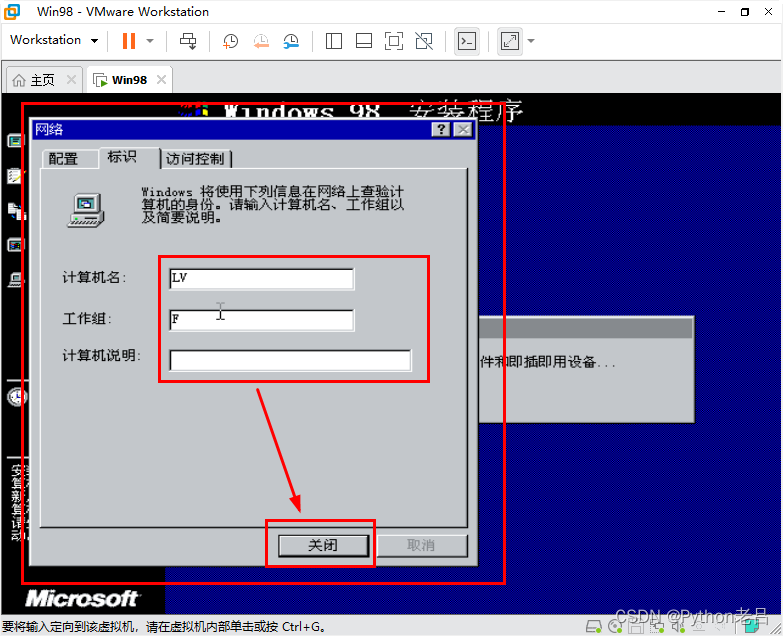Open the console view button
783x636 pixels.
coord(467,41)
